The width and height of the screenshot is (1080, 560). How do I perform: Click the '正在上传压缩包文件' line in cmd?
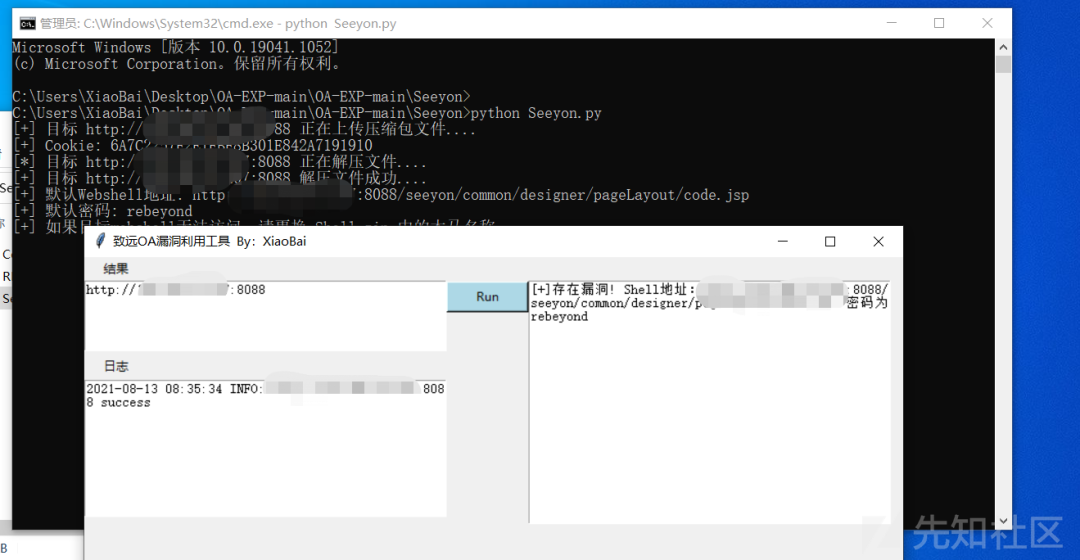coord(245,129)
